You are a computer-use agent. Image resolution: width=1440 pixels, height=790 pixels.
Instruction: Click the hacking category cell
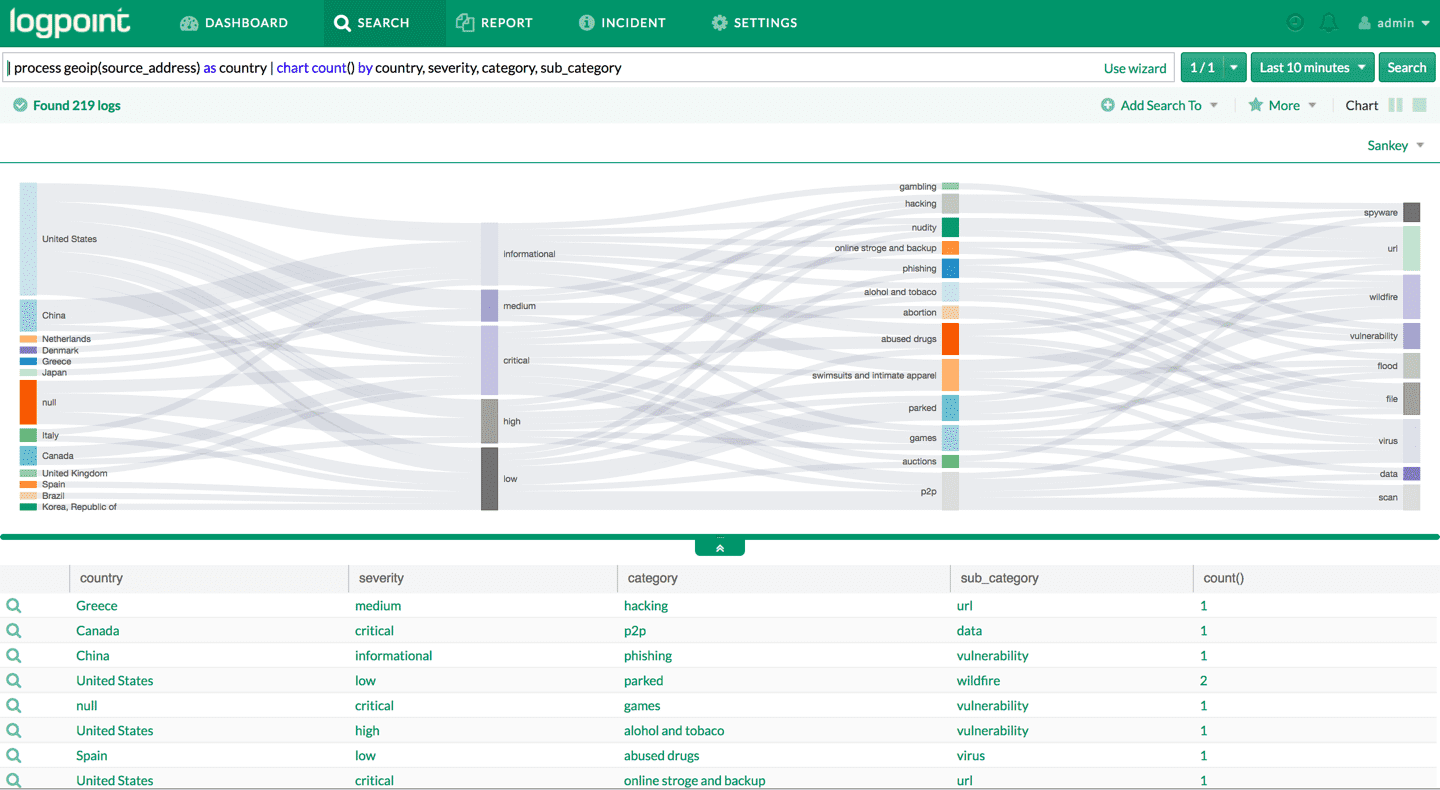(646, 606)
